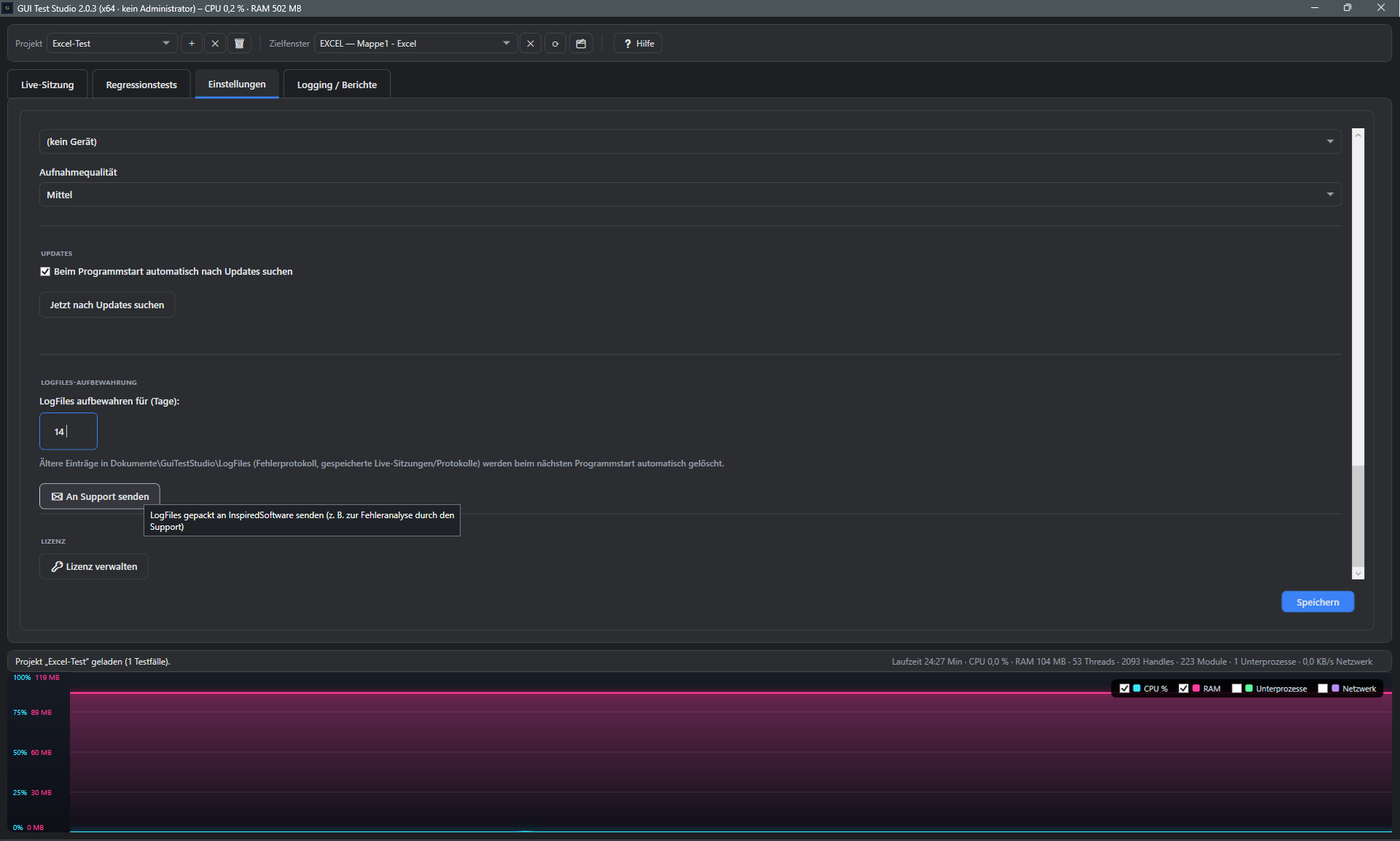
Task: Delete project using trash bin icon
Action: click(x=239, y=44)
